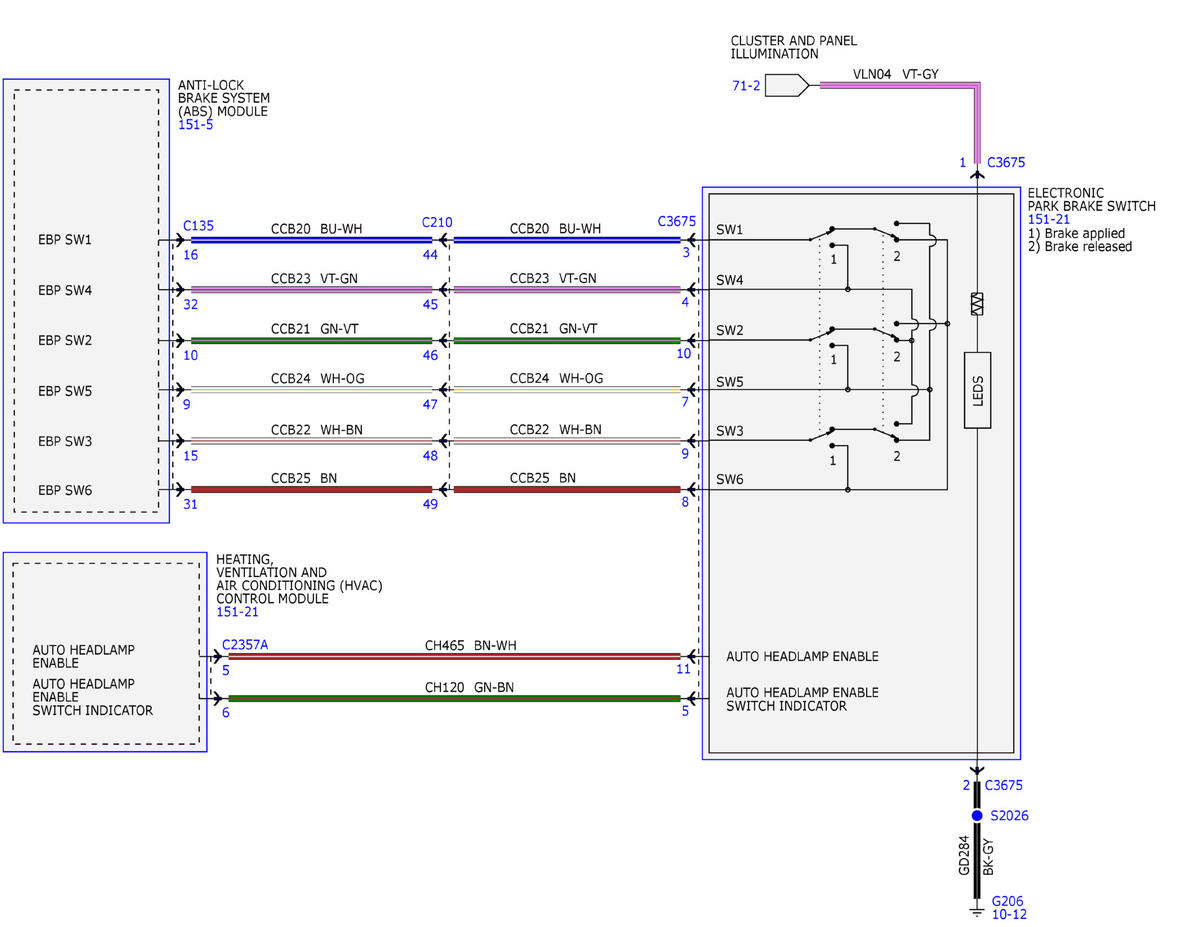Screen dimensions: 1200x927
Task: Click the GD284 BK-GY ground wire
Action: 977,860
